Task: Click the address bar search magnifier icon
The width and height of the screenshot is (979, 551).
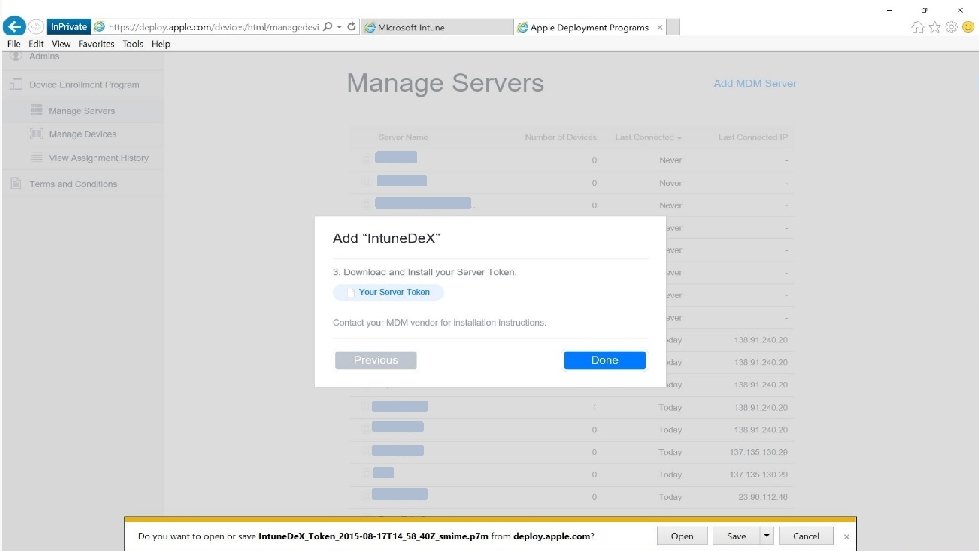Action: click(327, 27)
